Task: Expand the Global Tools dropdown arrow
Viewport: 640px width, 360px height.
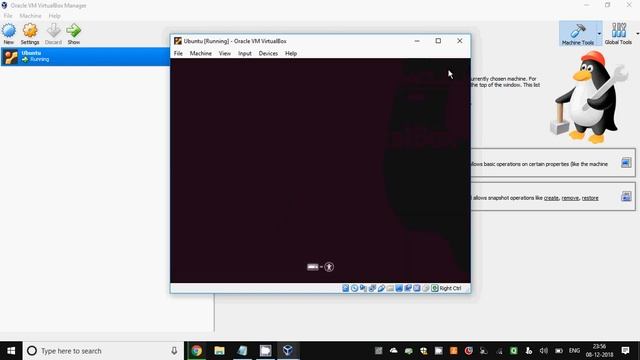Action: (637, 34)
